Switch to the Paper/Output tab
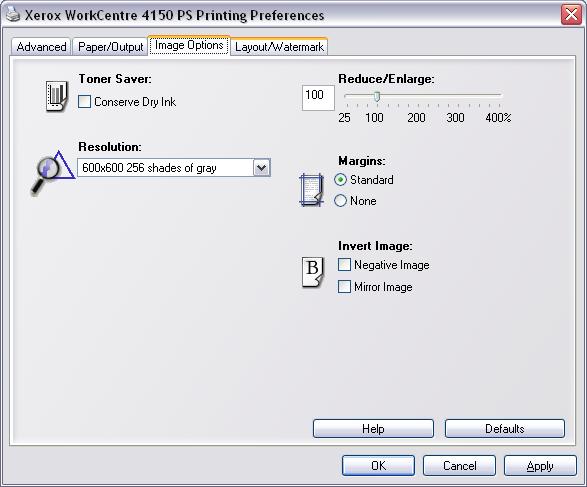Image resolution: width=587 pixels, height=487 pixels. coord(110,47)
